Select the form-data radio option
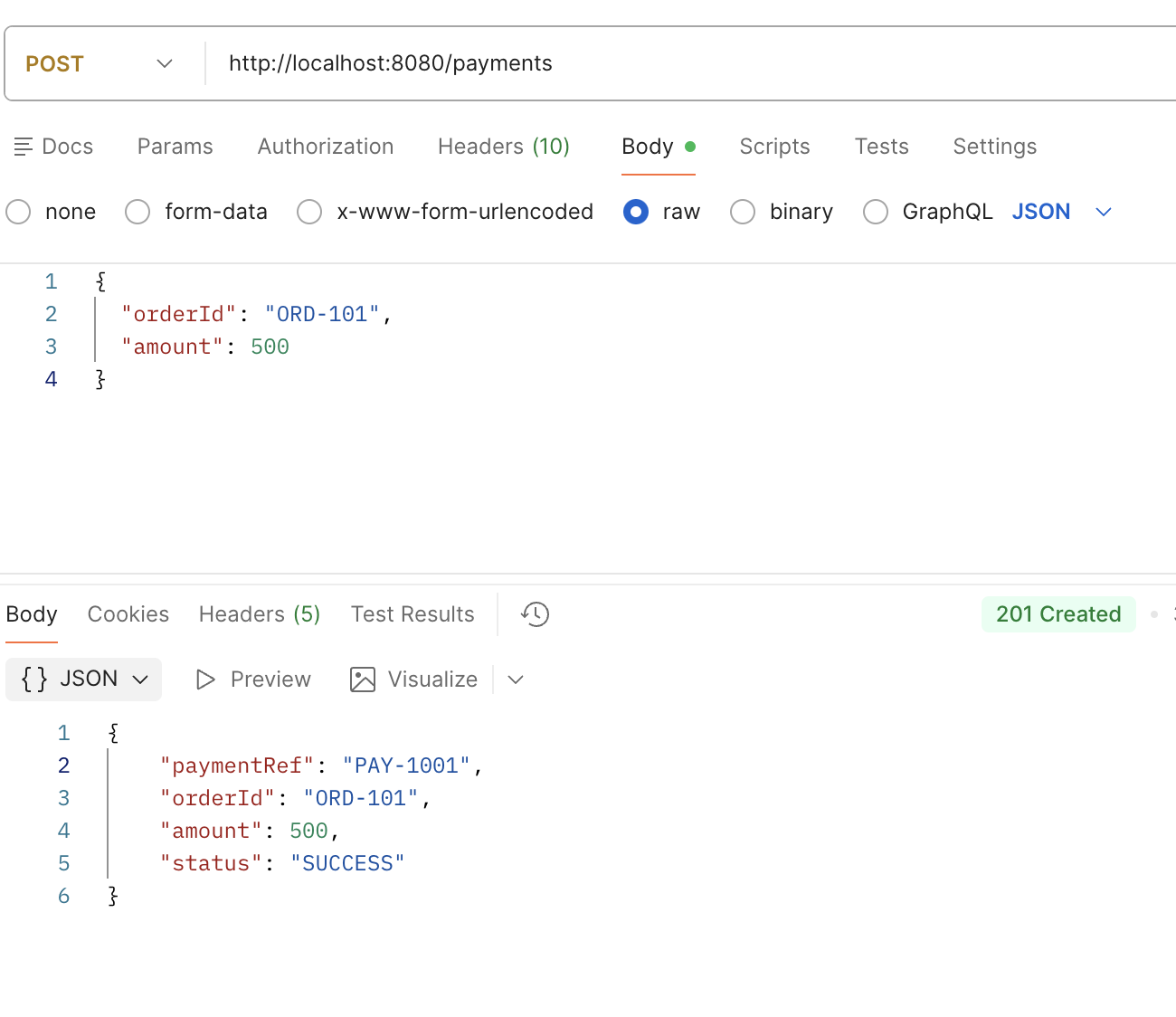 pos(138,212)
